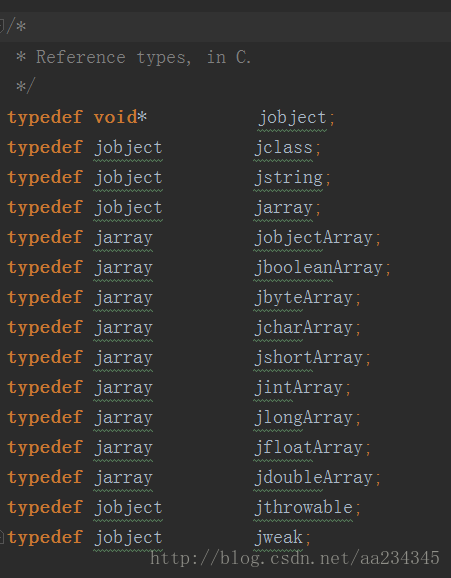
Task: Click the closing comment '*/' marker
Action: tap(25, 86)
